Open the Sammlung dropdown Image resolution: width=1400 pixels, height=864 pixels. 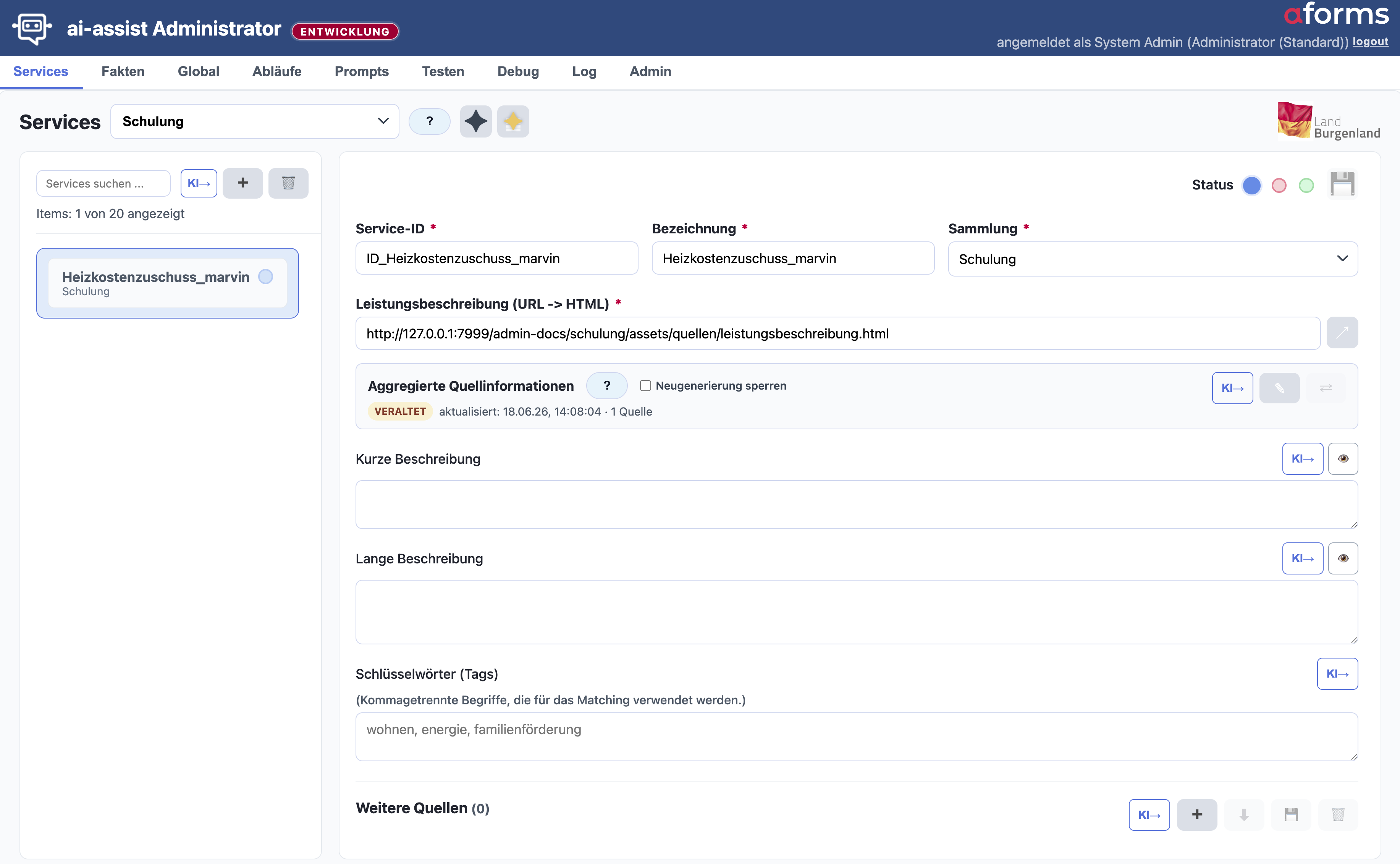click(x=1153, y=259)
